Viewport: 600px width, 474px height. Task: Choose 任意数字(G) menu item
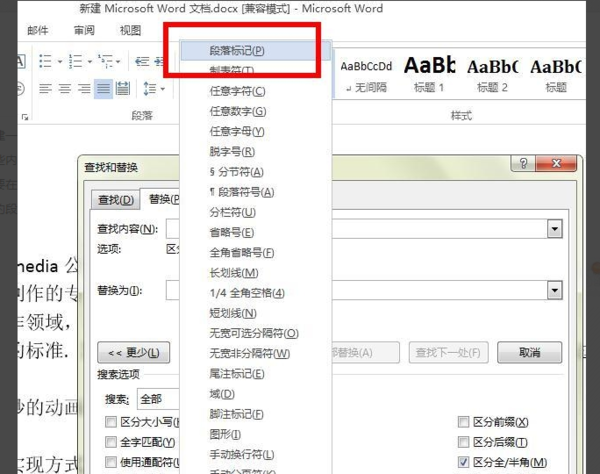pyautogui.click(x=256, y=111)
